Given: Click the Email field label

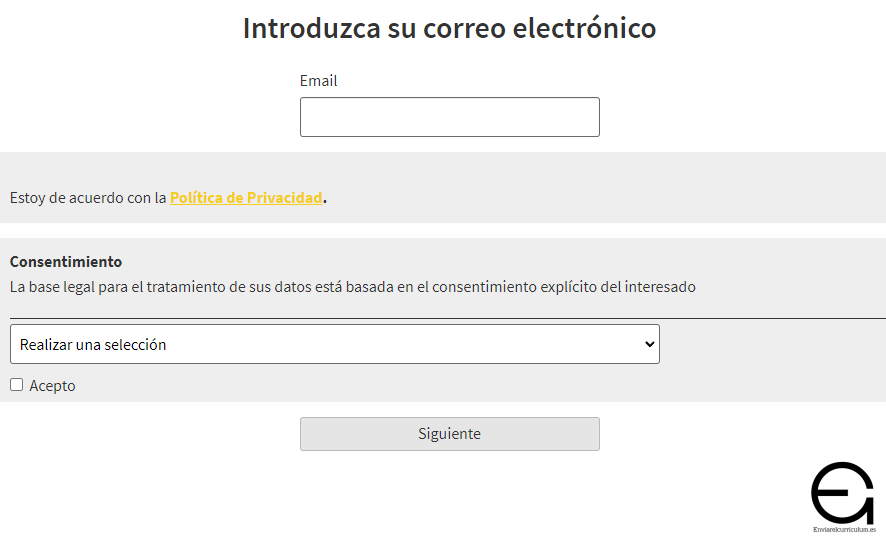Looking at the screenshot, I should point(318,81).
